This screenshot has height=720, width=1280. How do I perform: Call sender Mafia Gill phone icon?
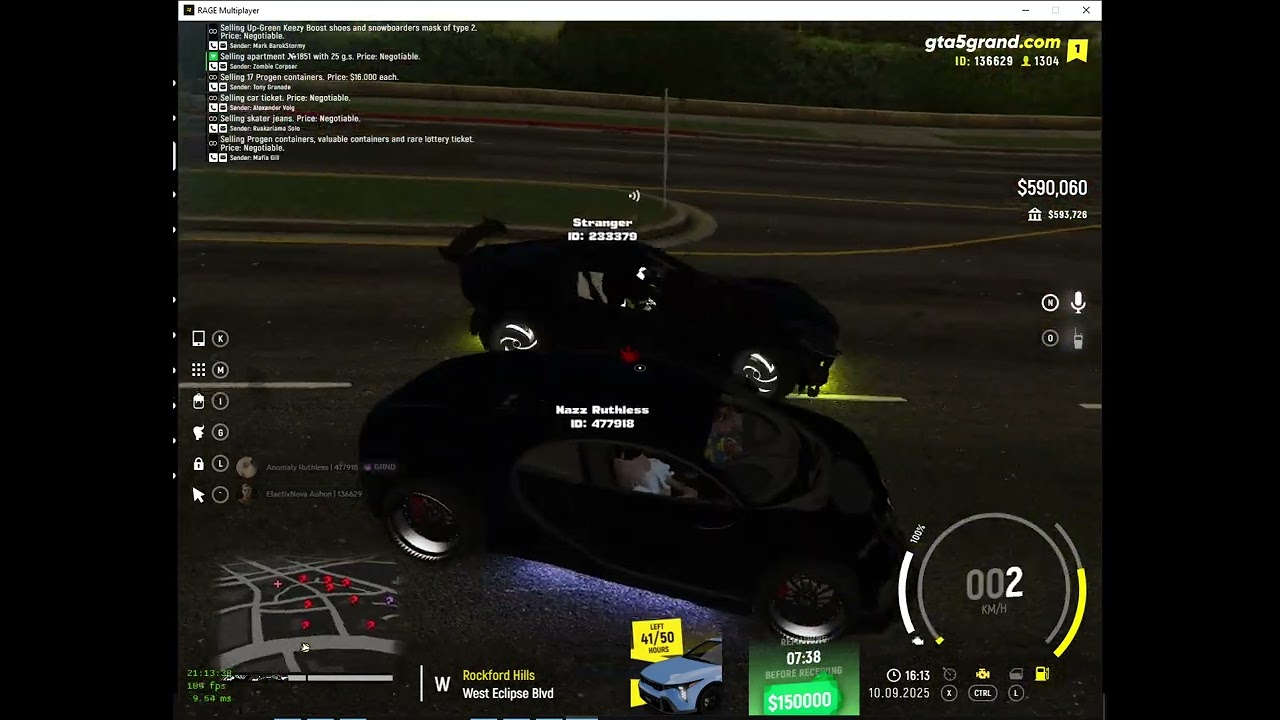(x=213, y=158)
